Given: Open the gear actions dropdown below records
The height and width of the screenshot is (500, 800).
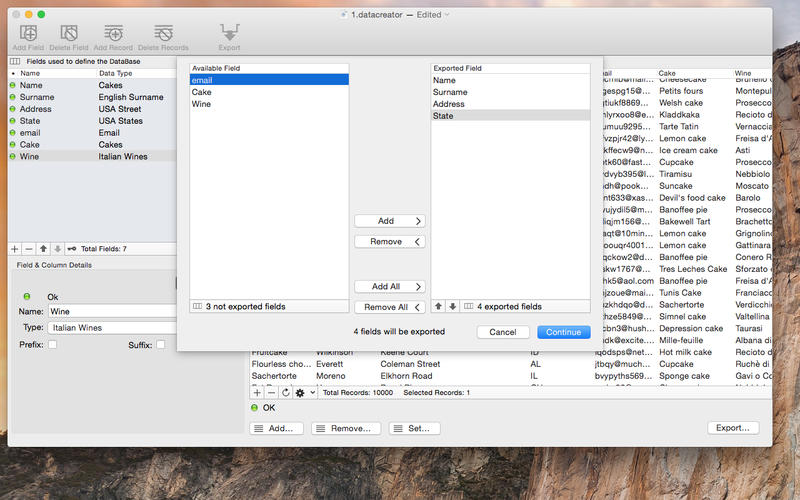Looking at the screenshot, I should (304, 393).
